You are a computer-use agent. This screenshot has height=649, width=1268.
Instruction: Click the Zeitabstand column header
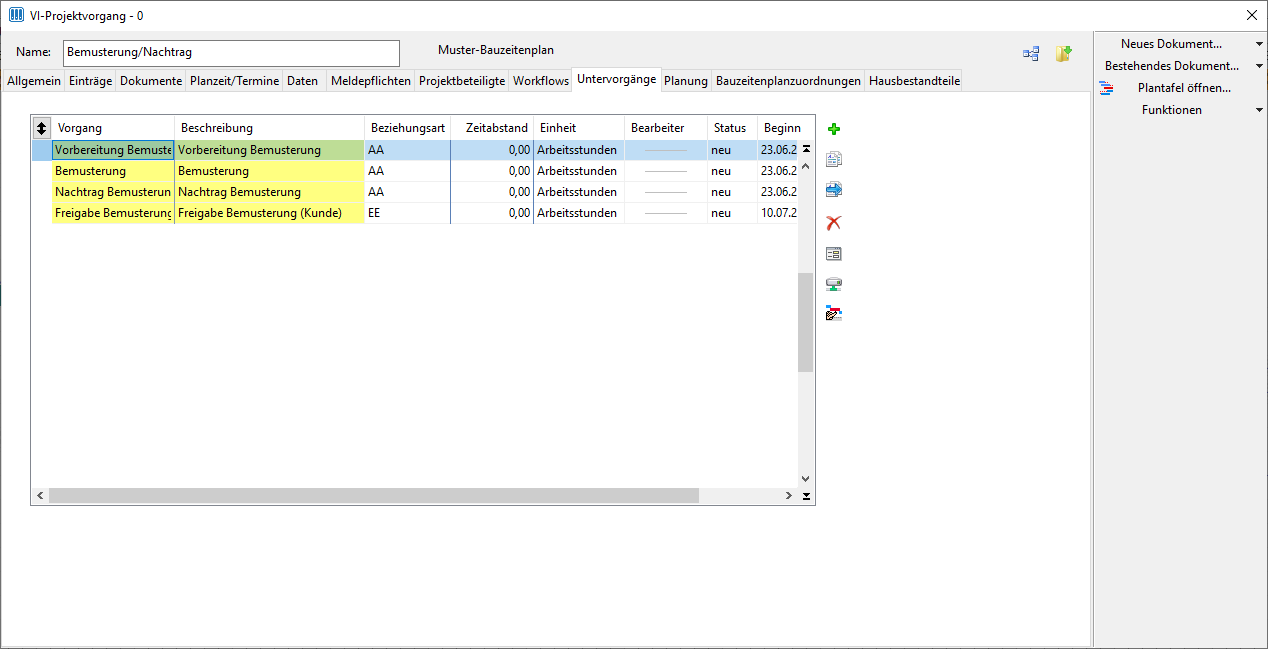pyautogui.click(x=492, y=128)
